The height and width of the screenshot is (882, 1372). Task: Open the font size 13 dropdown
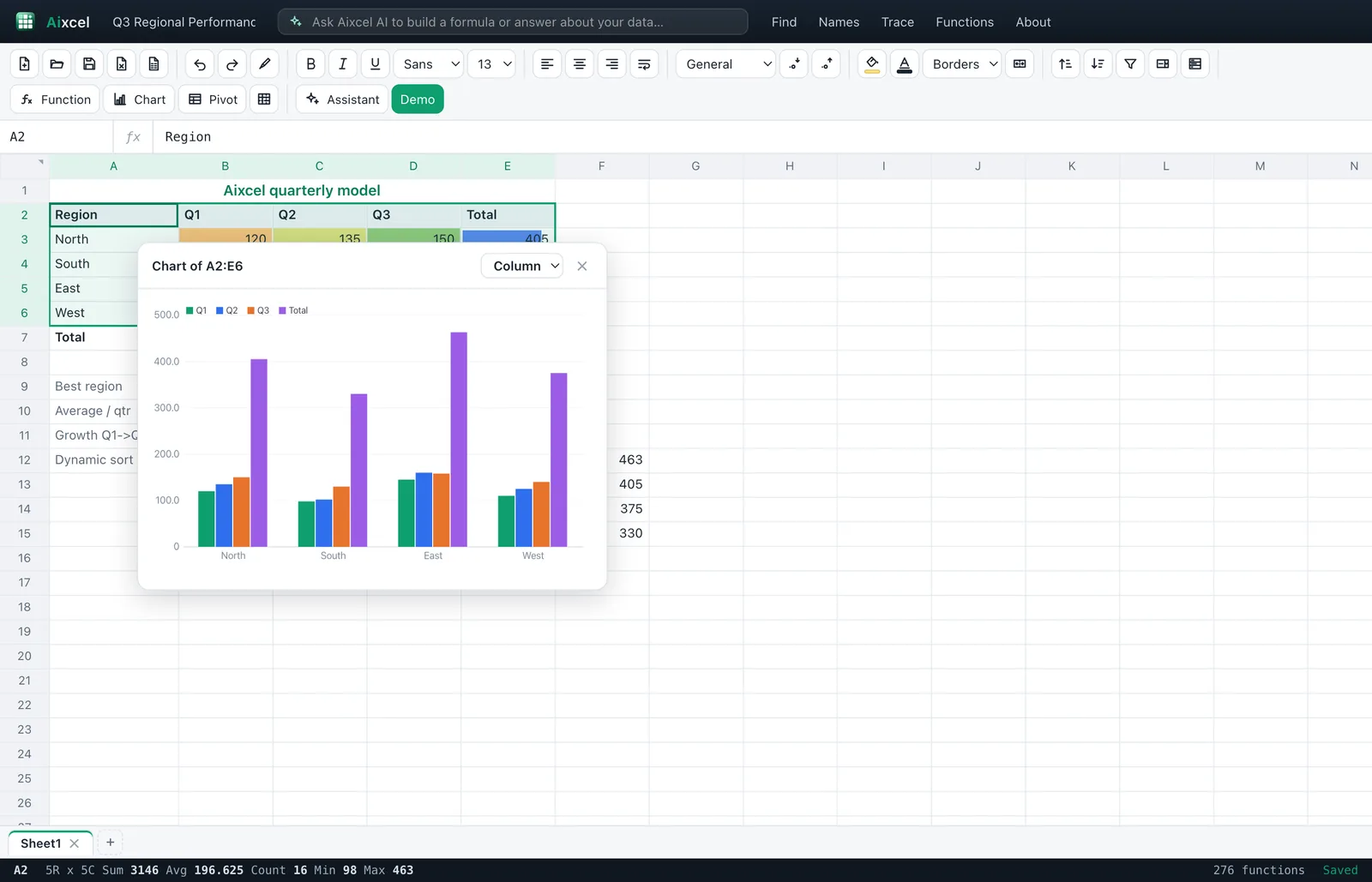click(x=491, y=64)
